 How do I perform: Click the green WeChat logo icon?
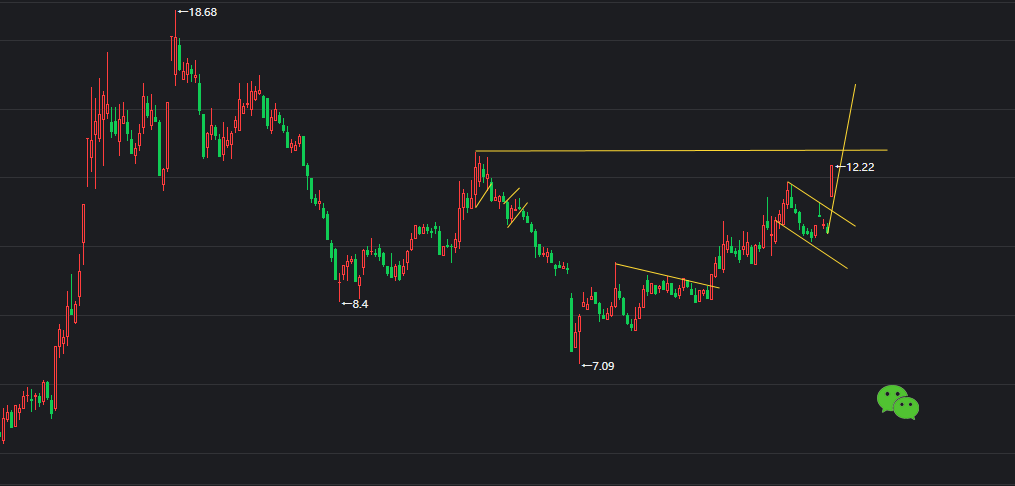click(x=898, y=403)
